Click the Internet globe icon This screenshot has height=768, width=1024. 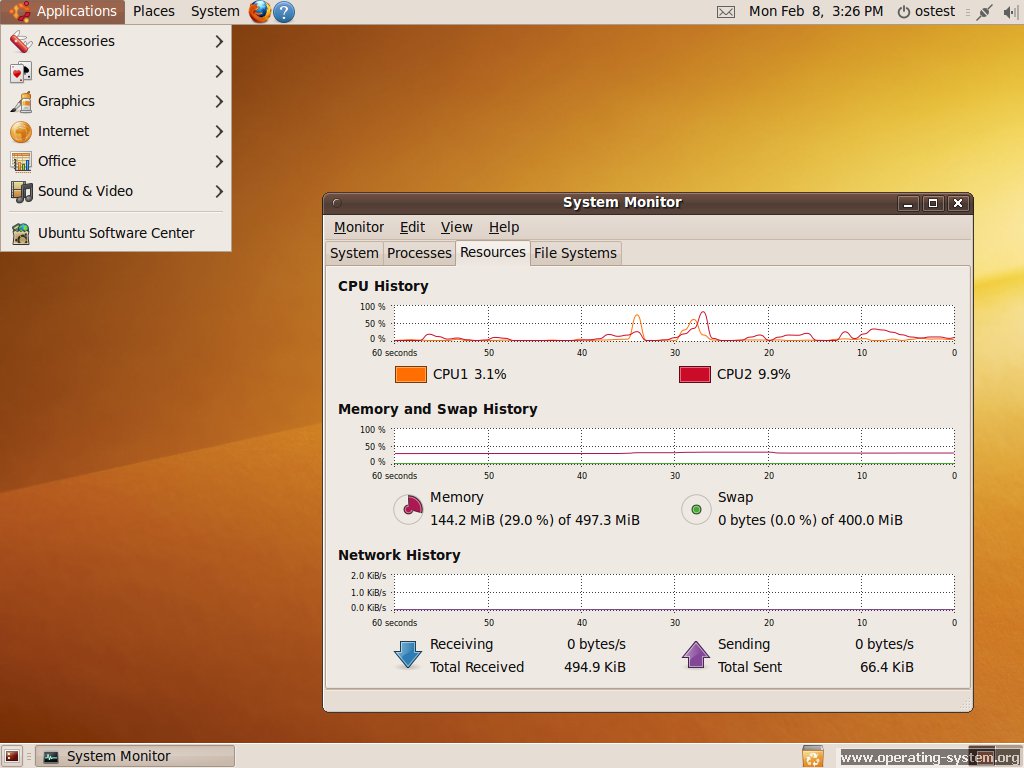(21, 131)
